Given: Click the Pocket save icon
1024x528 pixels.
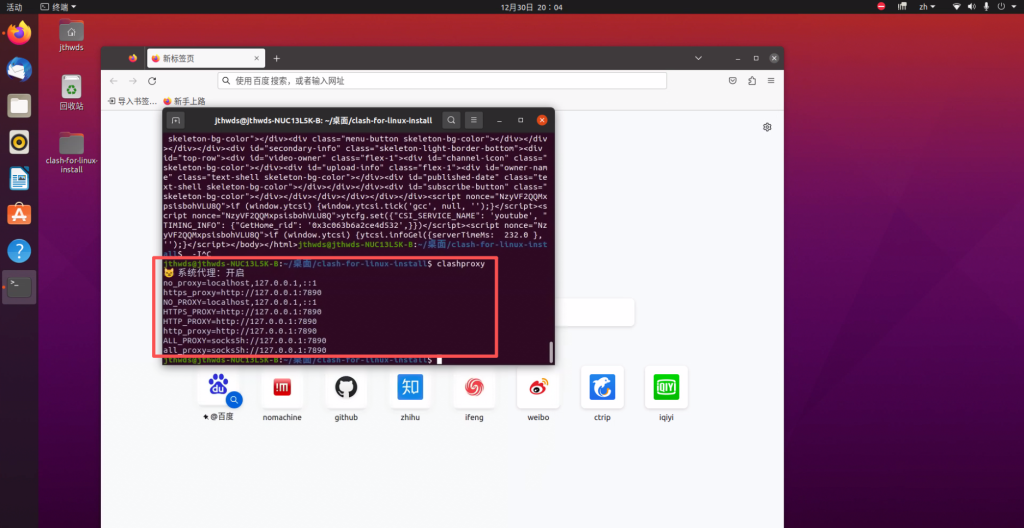Looking at the screenshot, I should tap(732, 81).
